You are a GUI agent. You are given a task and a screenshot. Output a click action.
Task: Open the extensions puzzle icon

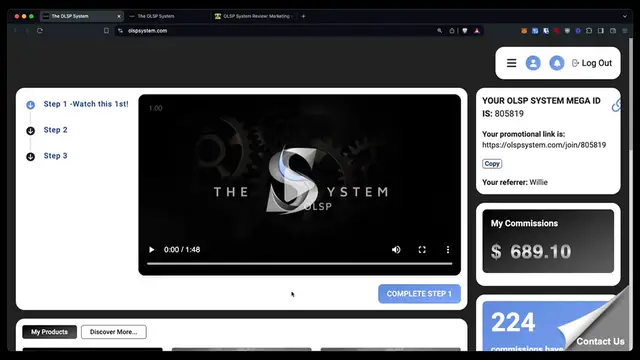(589, 31)
